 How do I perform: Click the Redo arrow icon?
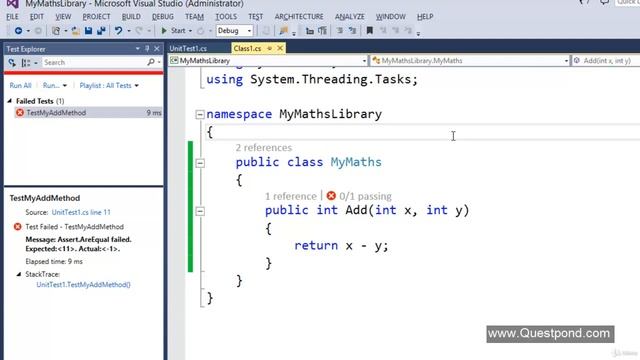(x=139, y=31)
